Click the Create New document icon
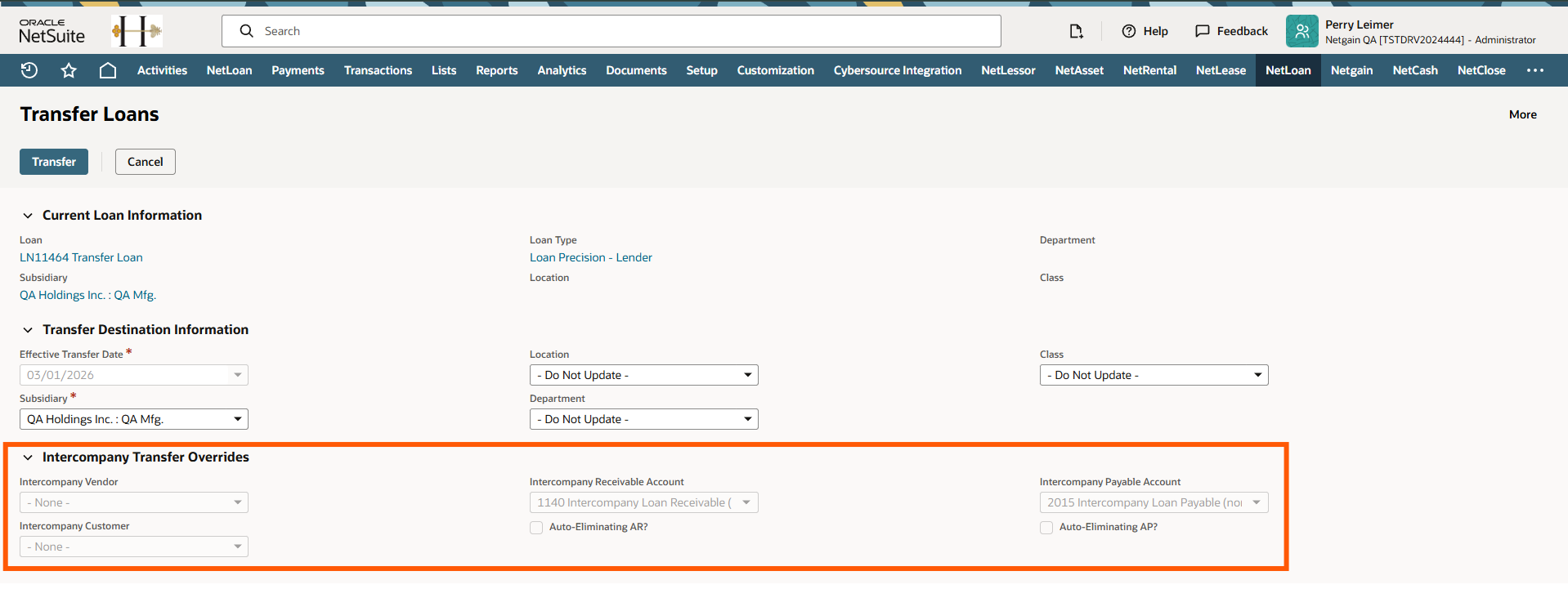Viewport: 1568px width, 589px height. (x=1076, y=31)
